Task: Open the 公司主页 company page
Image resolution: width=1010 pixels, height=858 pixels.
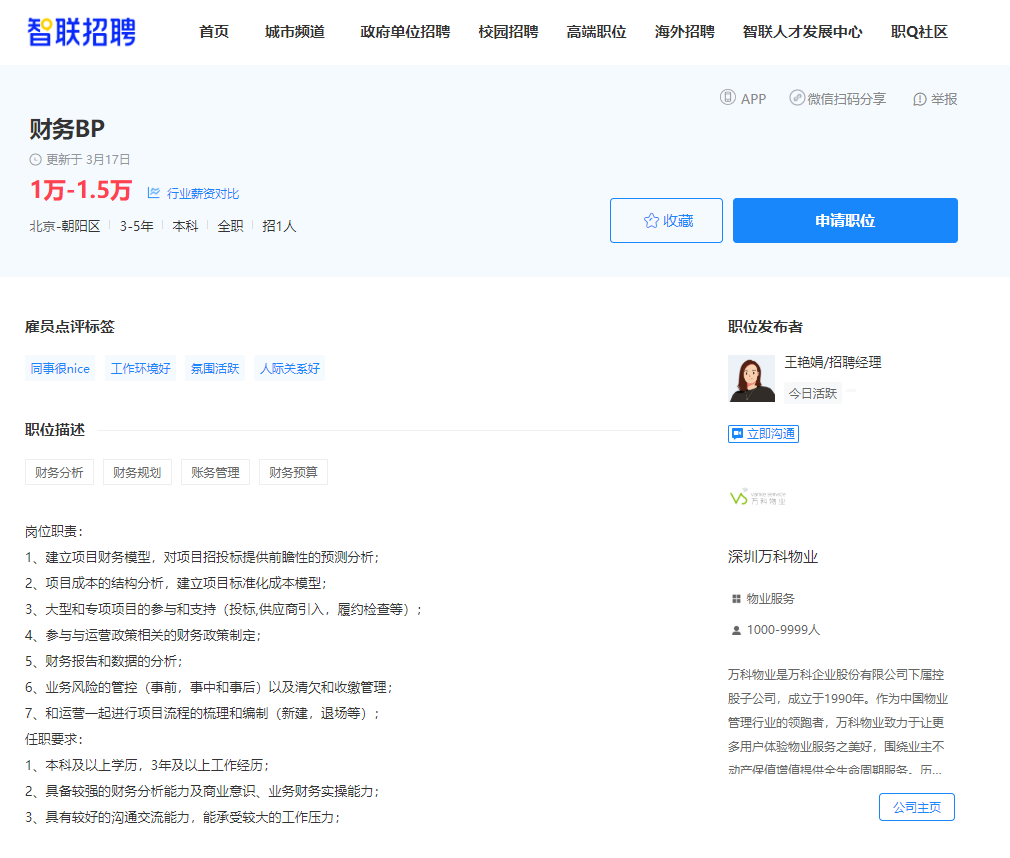Action: coord(916,807)
